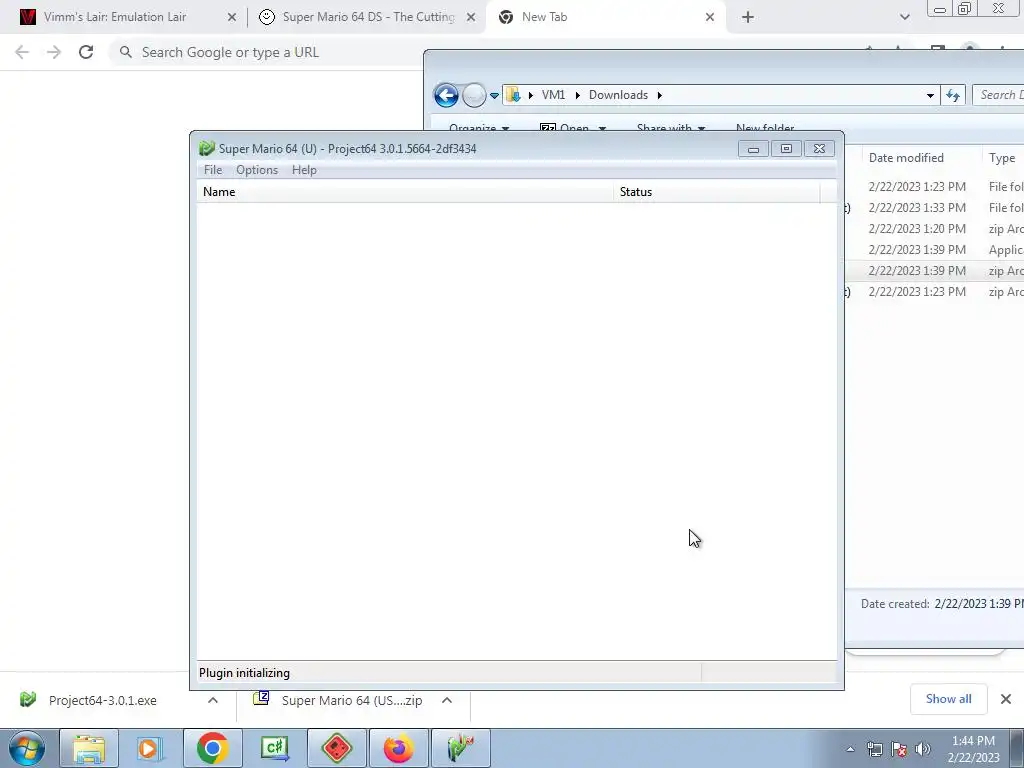Select the New Tab browser tab

pyautogui.click(x=544, y=17)
